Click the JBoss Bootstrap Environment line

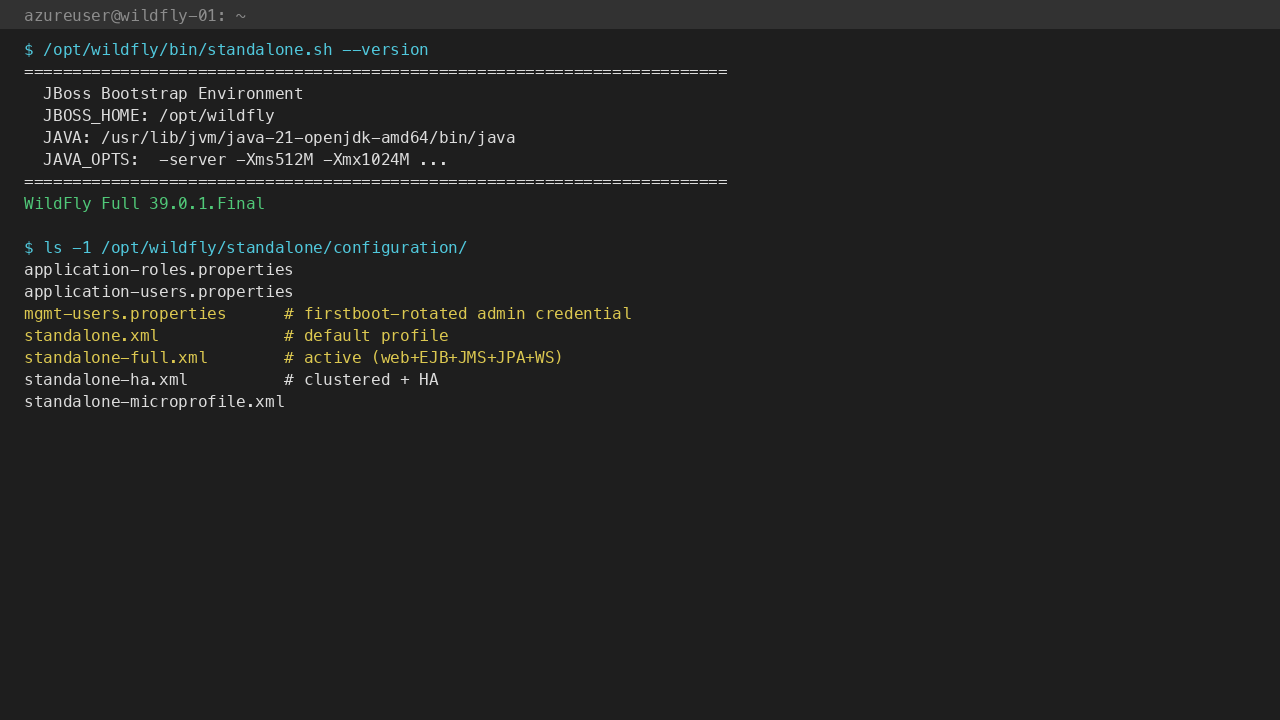173,94
